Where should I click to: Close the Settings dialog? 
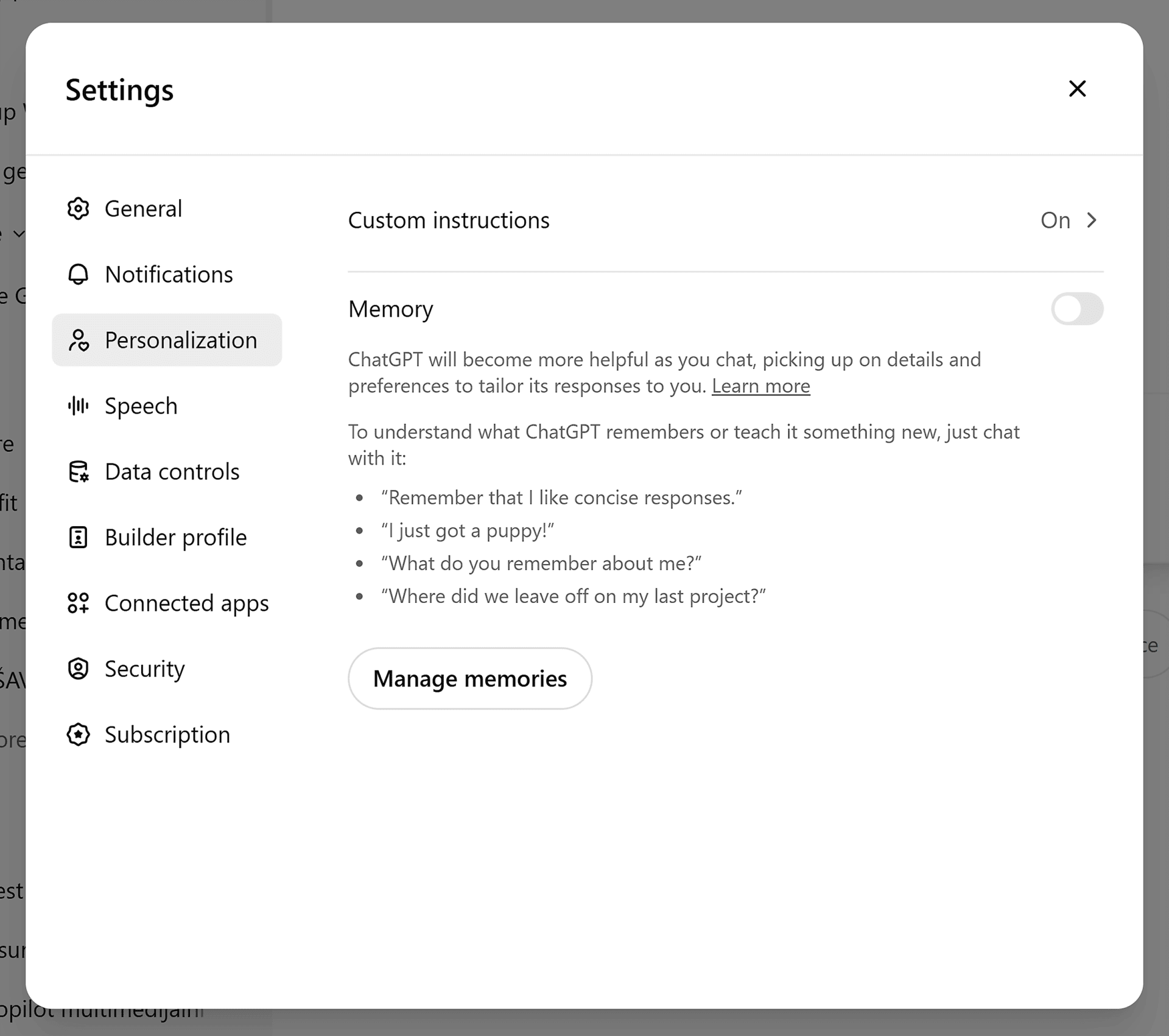click(1077, 89)
